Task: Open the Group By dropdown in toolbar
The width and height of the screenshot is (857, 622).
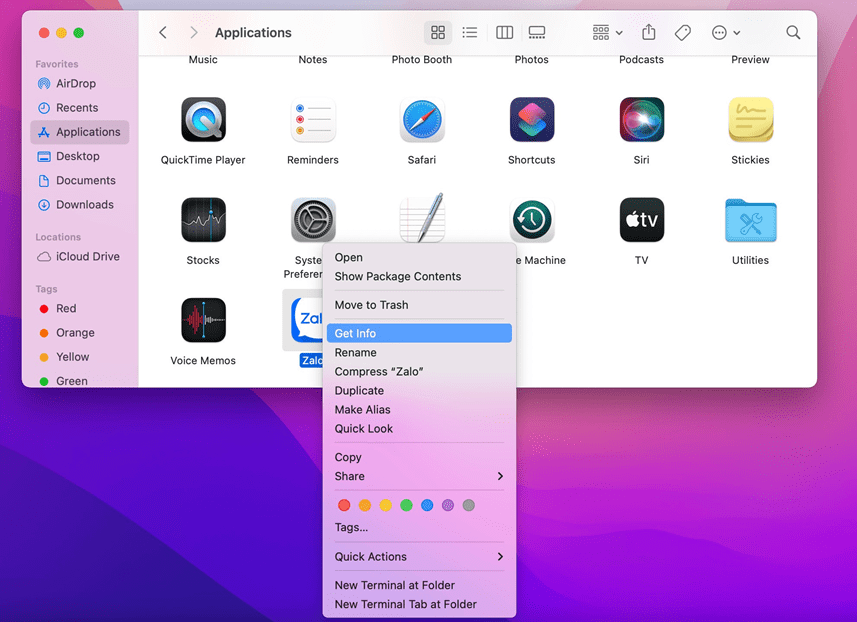Action: point(607,33)
